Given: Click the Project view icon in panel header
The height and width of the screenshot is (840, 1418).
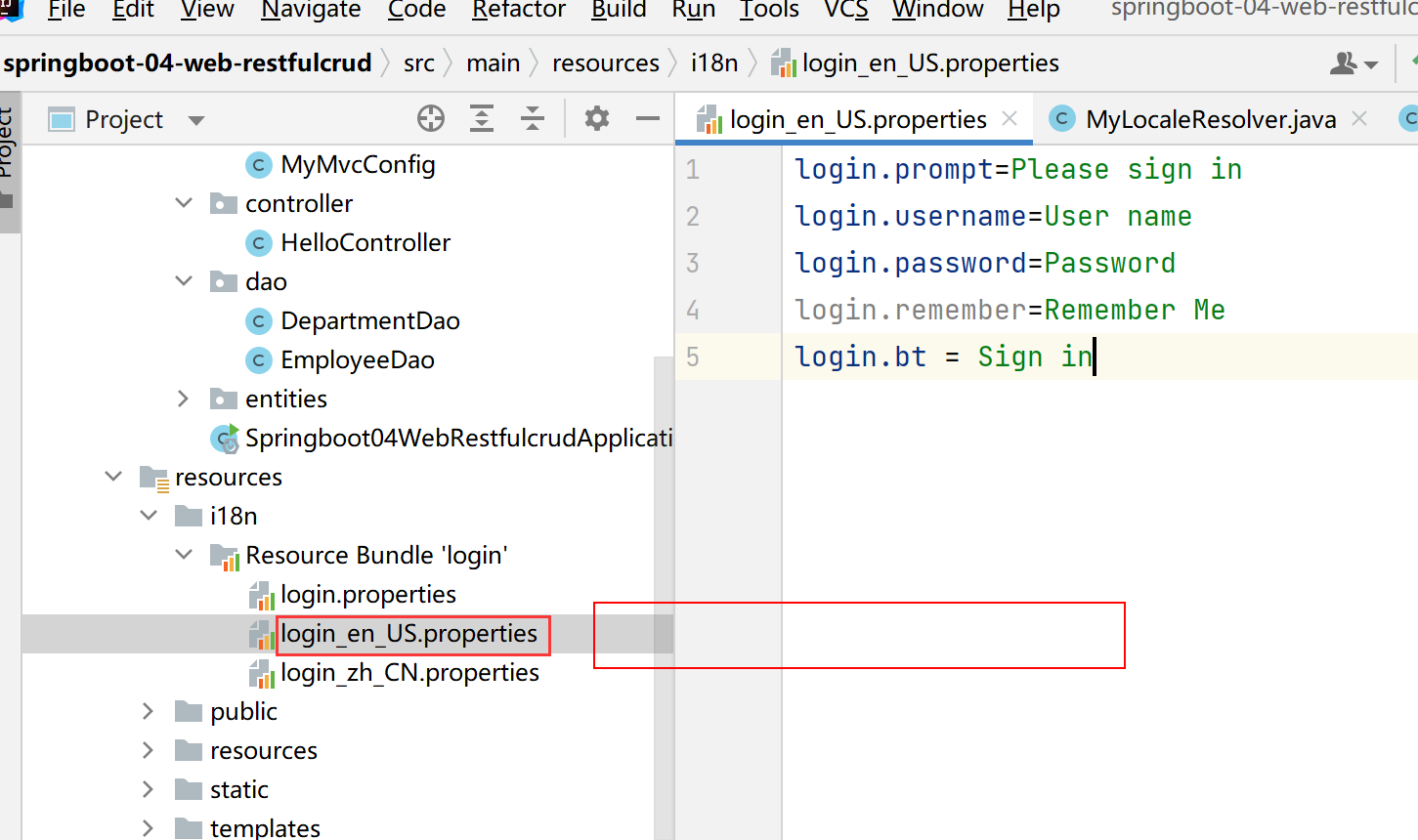Looking at the screenshot, I should (62, 120).
